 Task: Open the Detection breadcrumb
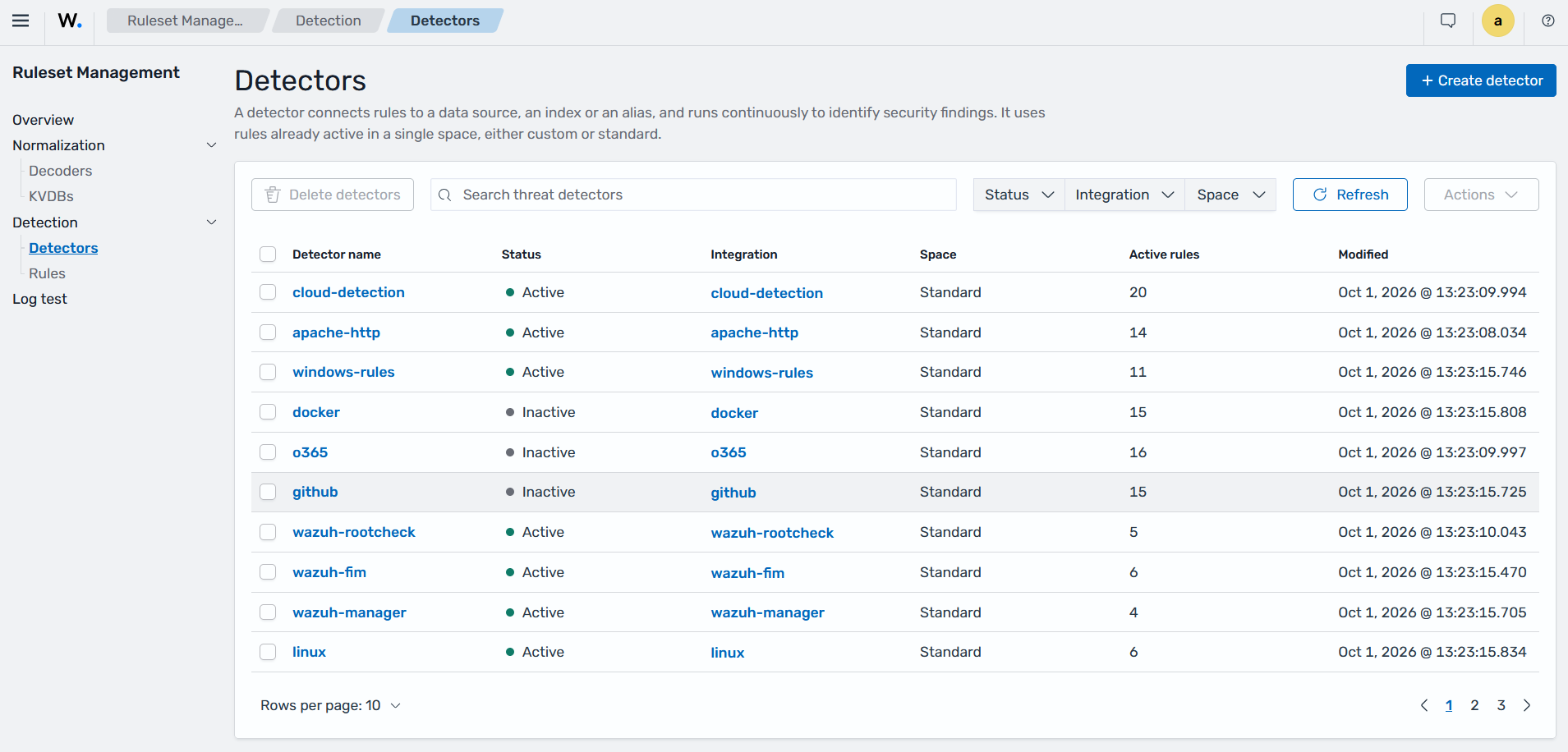(x=329, y=21)
